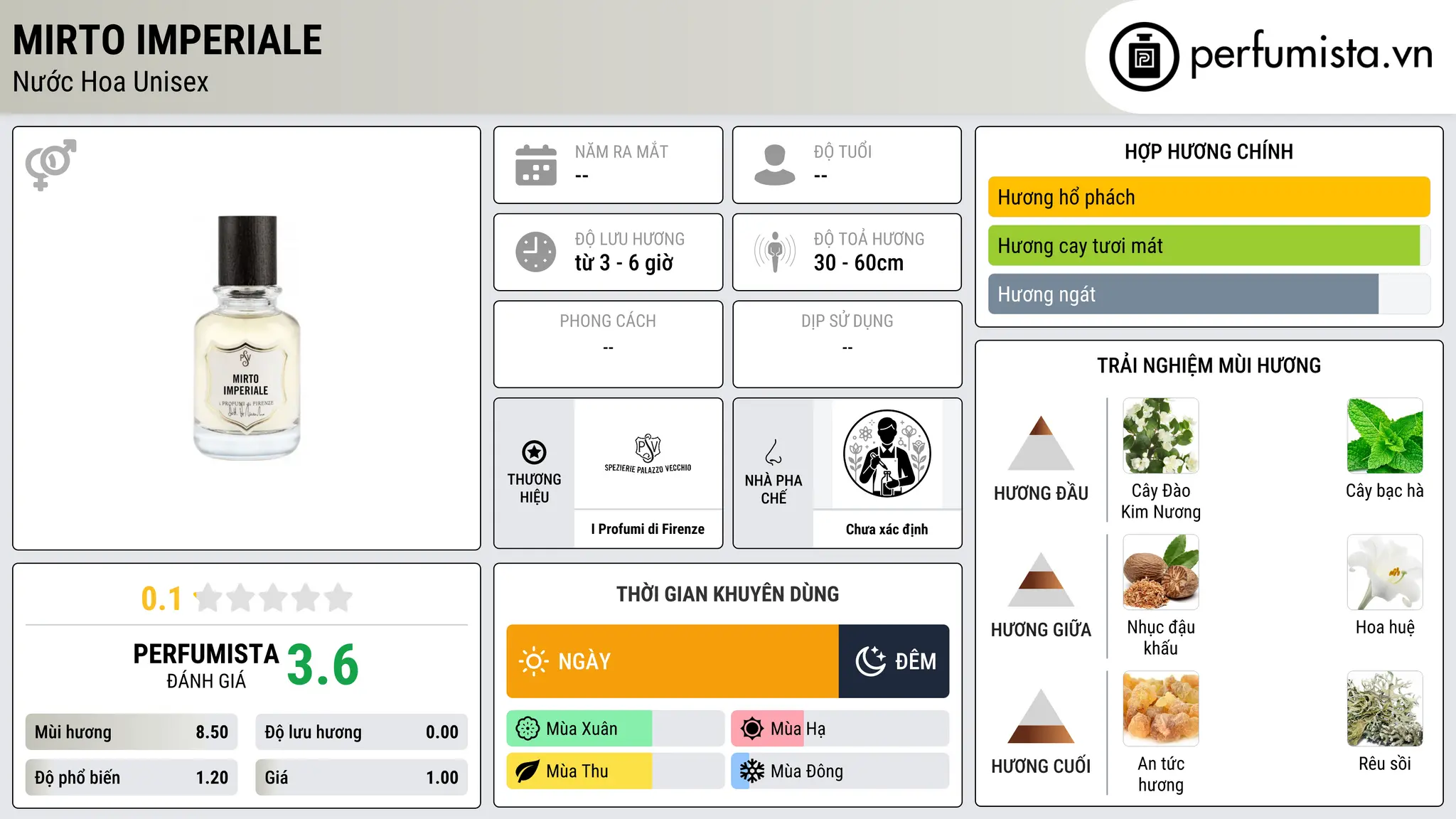This screenshot has width=1456, height=819.
Task: Click the perfumista.vn bottle logo icon
Action: [x=1144, y=57]
